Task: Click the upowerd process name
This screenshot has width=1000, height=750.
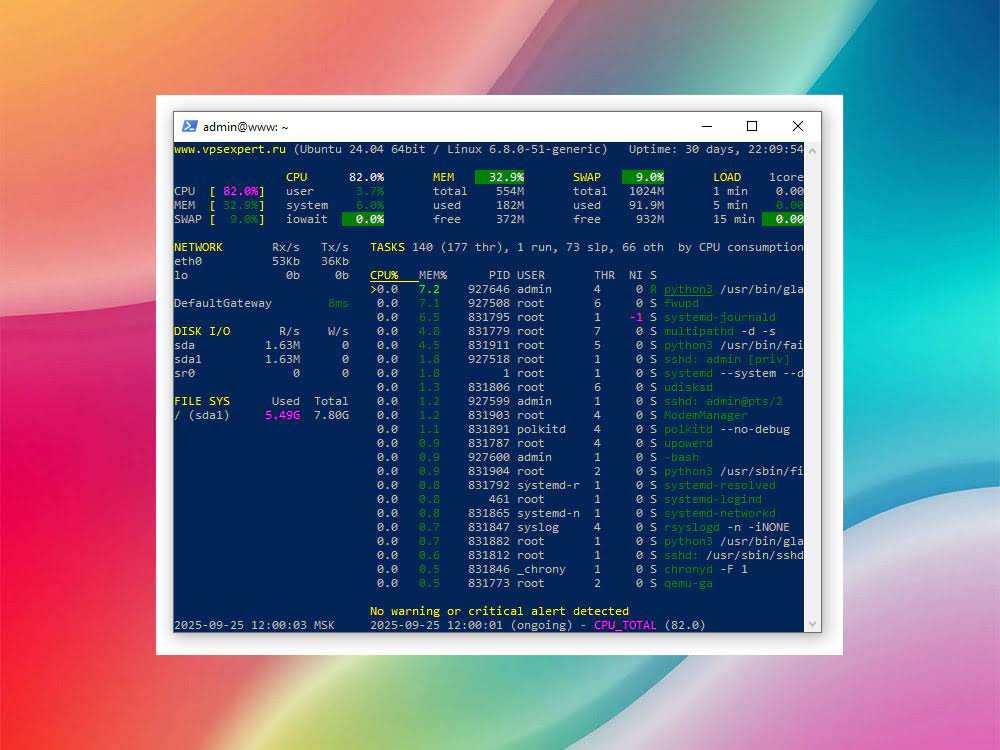Action: [x=688, y=444]
